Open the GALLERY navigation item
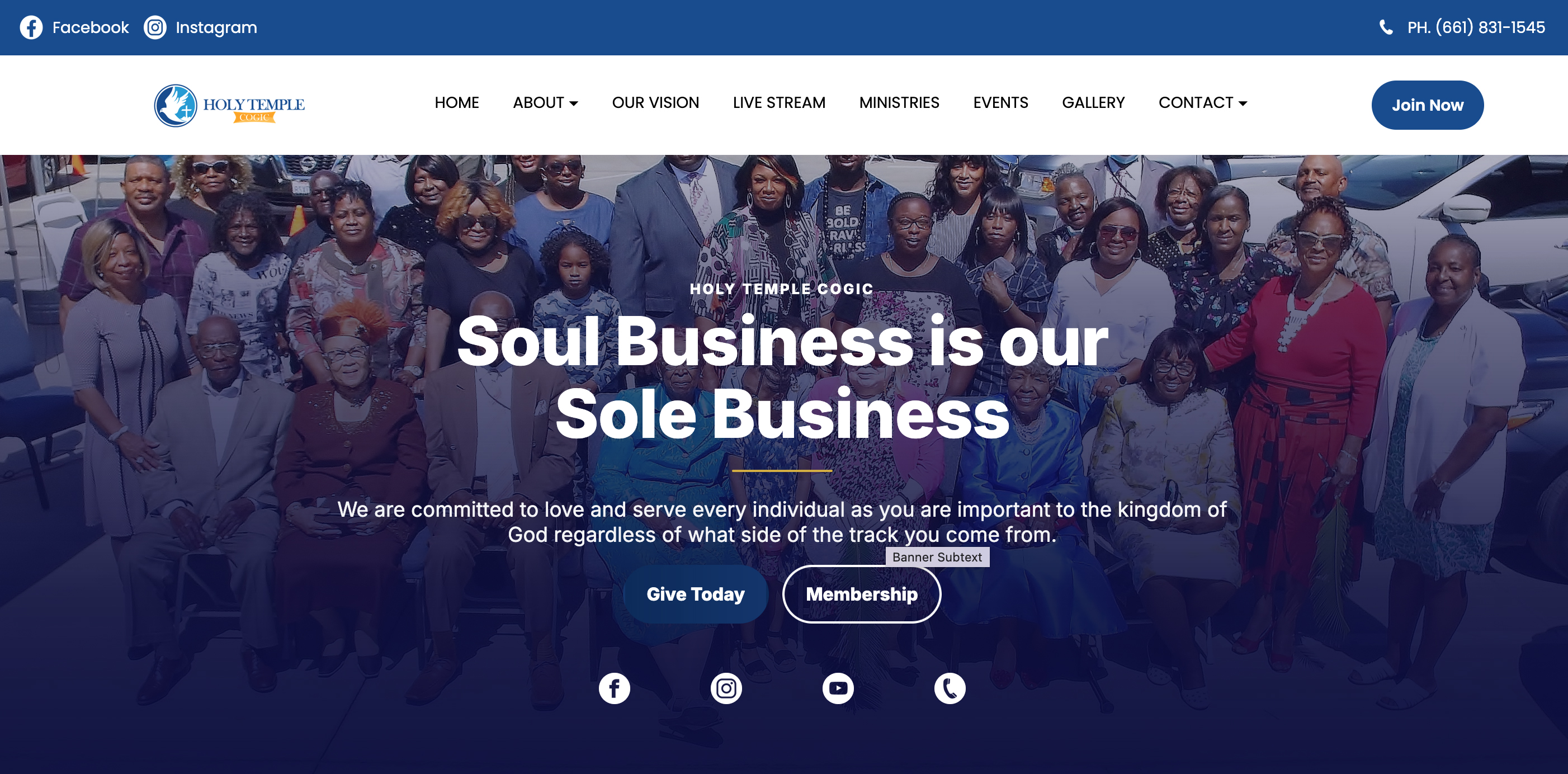This screenshot has height=774, width=1568. click(1093, 103)
